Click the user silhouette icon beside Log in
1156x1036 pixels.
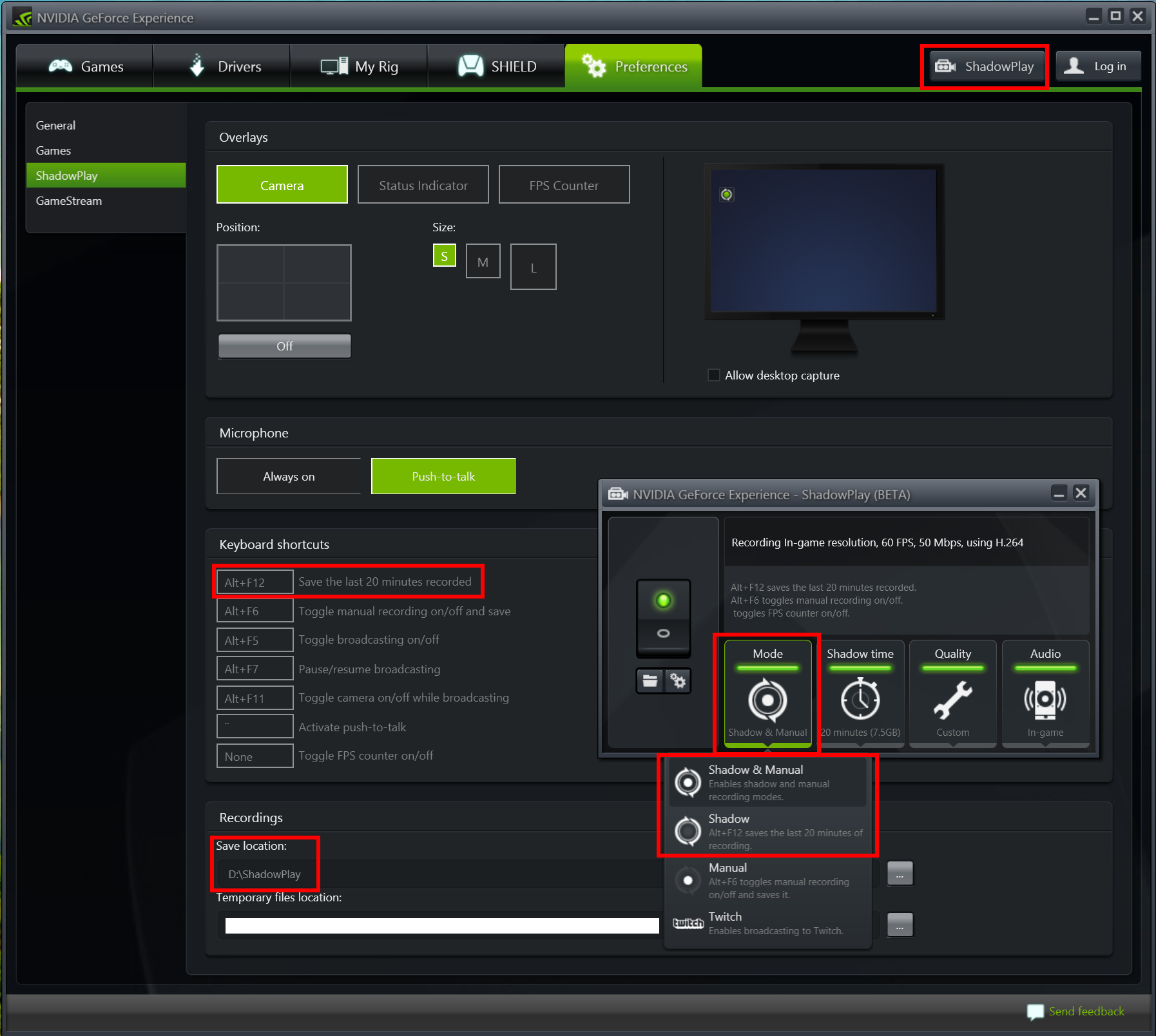tap(1074, 66)
